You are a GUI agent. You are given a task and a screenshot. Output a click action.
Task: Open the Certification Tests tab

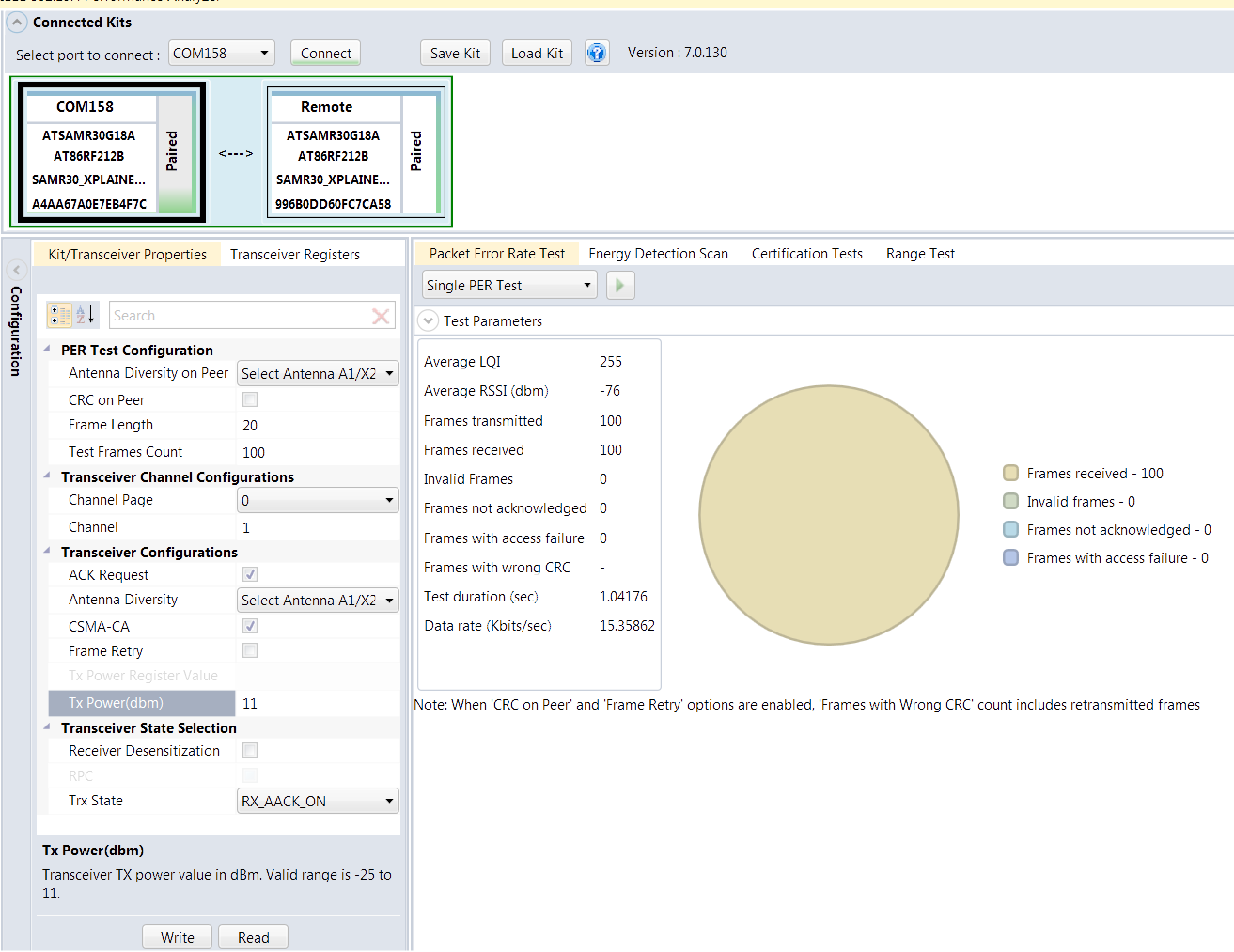pyautogui.click(x=807, y=254)
